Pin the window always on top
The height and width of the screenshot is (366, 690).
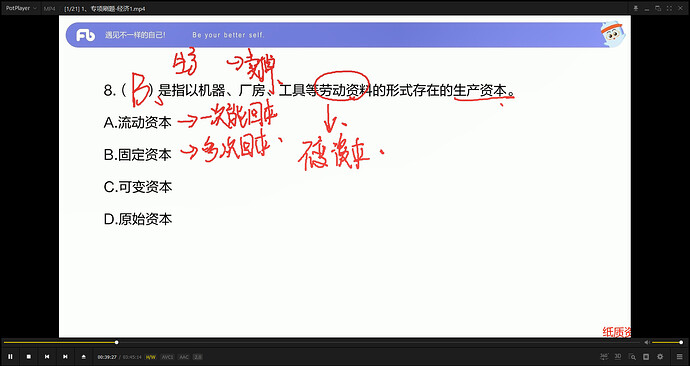pos(635,8)
